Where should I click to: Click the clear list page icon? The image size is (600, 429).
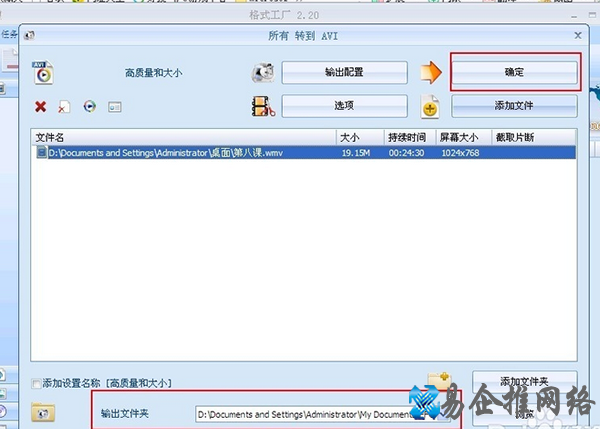[x=64, y=107]
